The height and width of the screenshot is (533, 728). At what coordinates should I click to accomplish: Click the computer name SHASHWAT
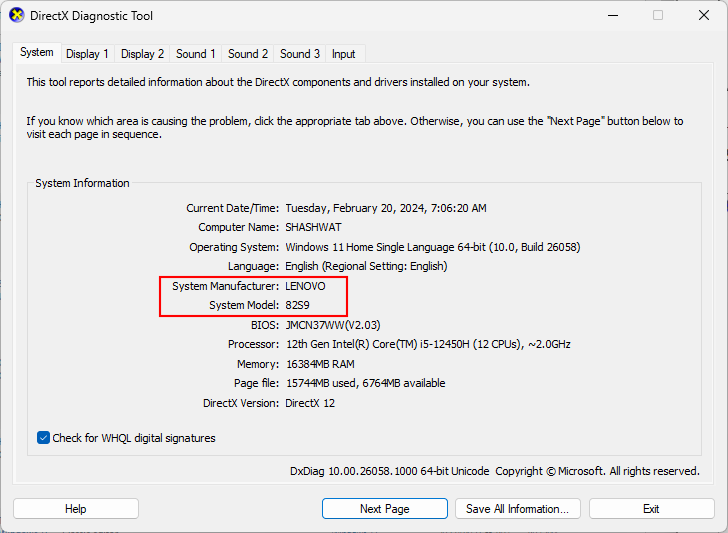click(x=313, y=227)
